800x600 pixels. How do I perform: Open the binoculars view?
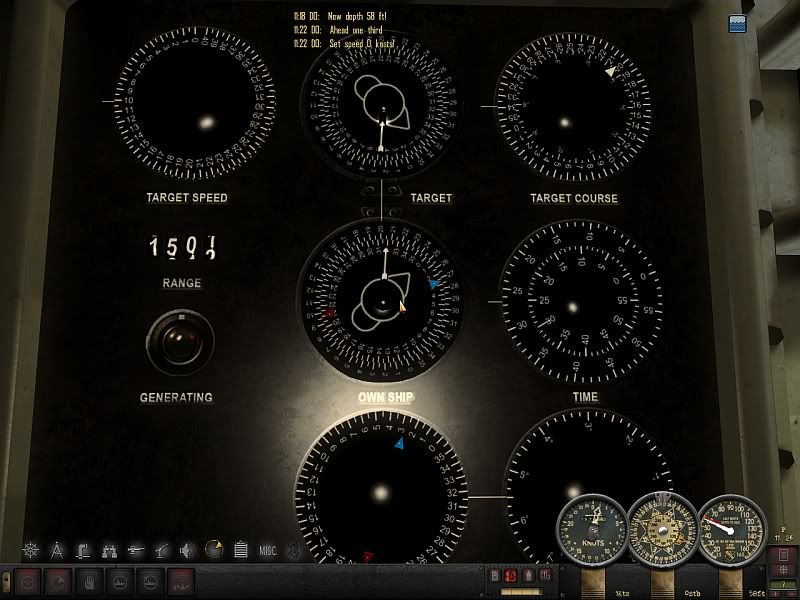109,551
